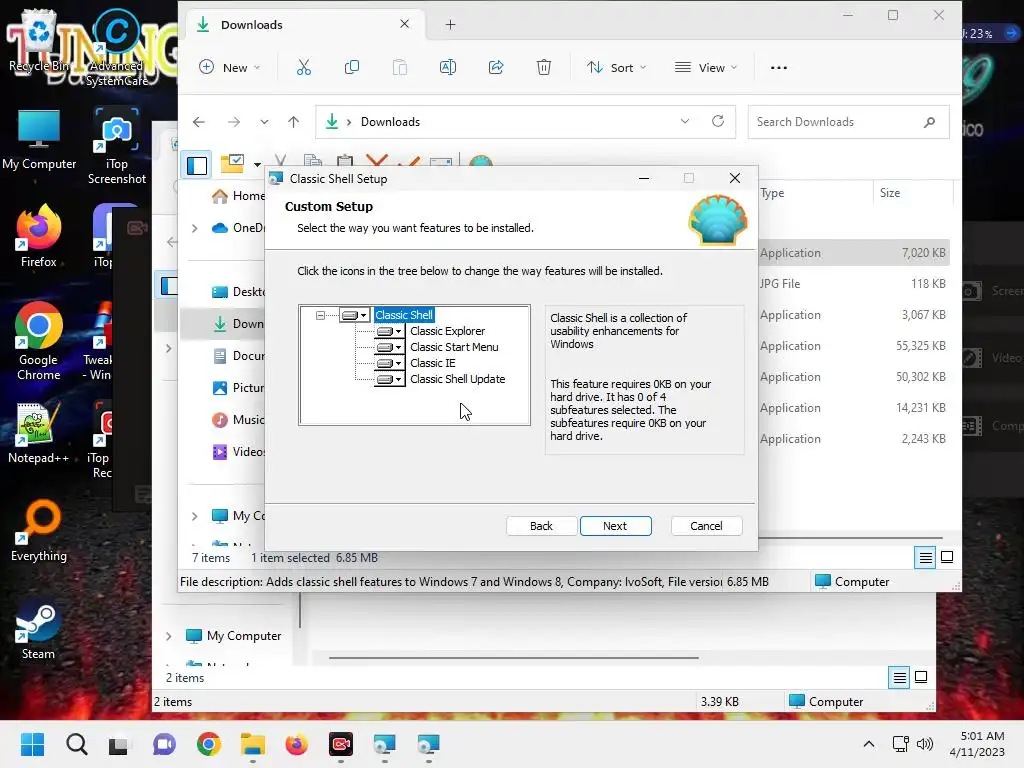Screen dimensions: 1024x768
Task: Click Back in Classic Shell Setup
Action: click(x=541, y=526)
